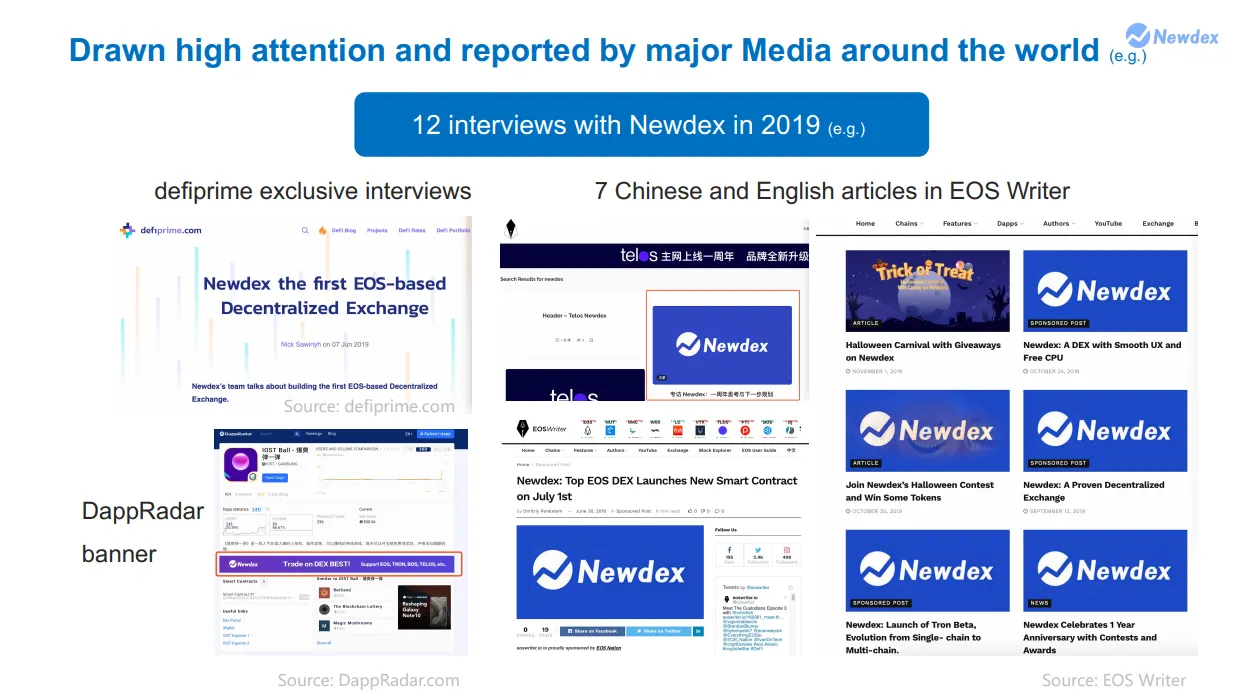Open search on the defiprime page
This screenshot has height=697, width=1243.
305,230
